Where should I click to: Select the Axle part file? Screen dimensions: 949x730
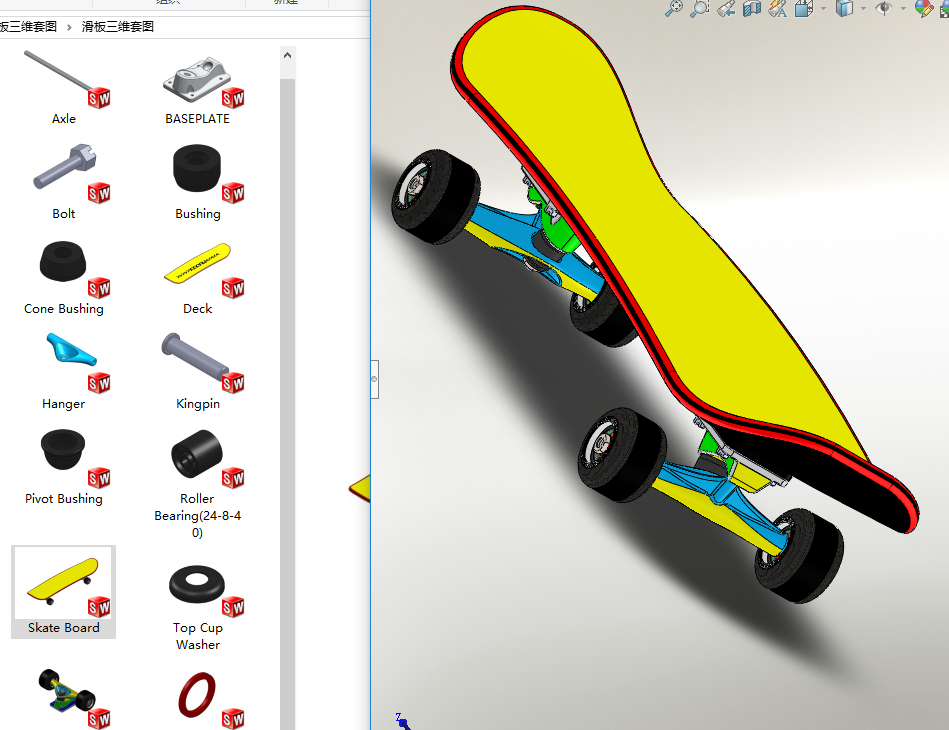[64, 87]
